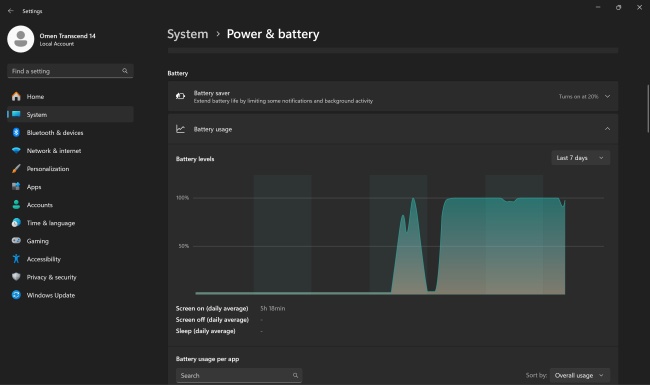Click the user profile avatar

pyautogui.click(x=20, y=39)
